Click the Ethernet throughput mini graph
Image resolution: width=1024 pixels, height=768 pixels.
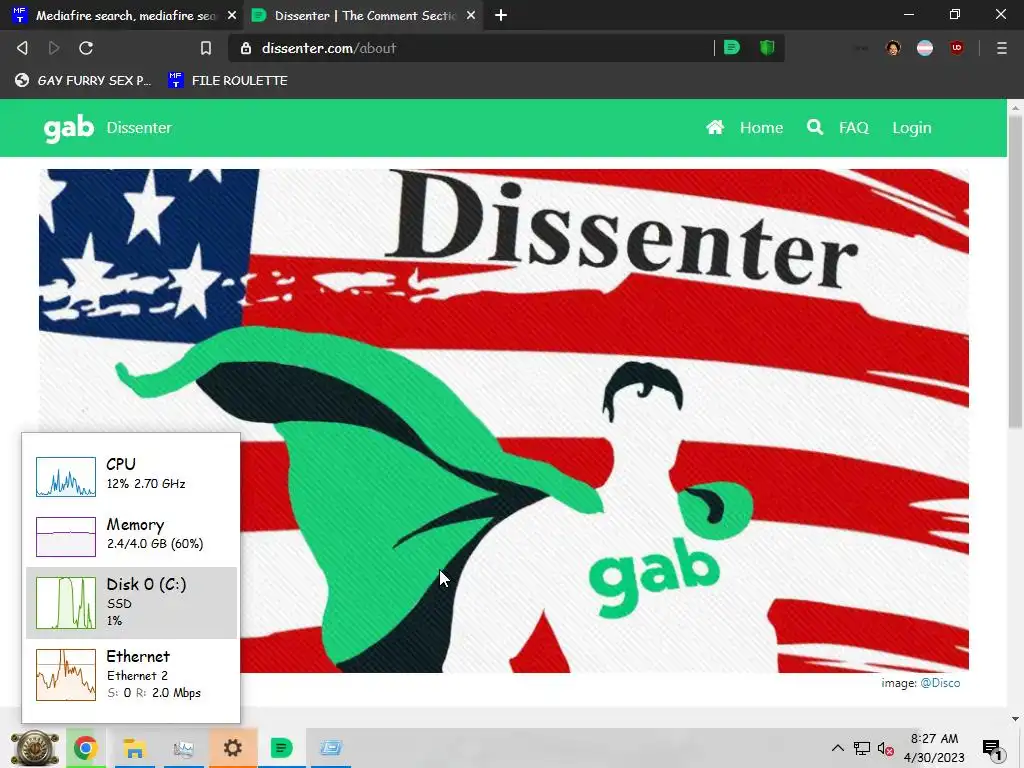[66, 675]
